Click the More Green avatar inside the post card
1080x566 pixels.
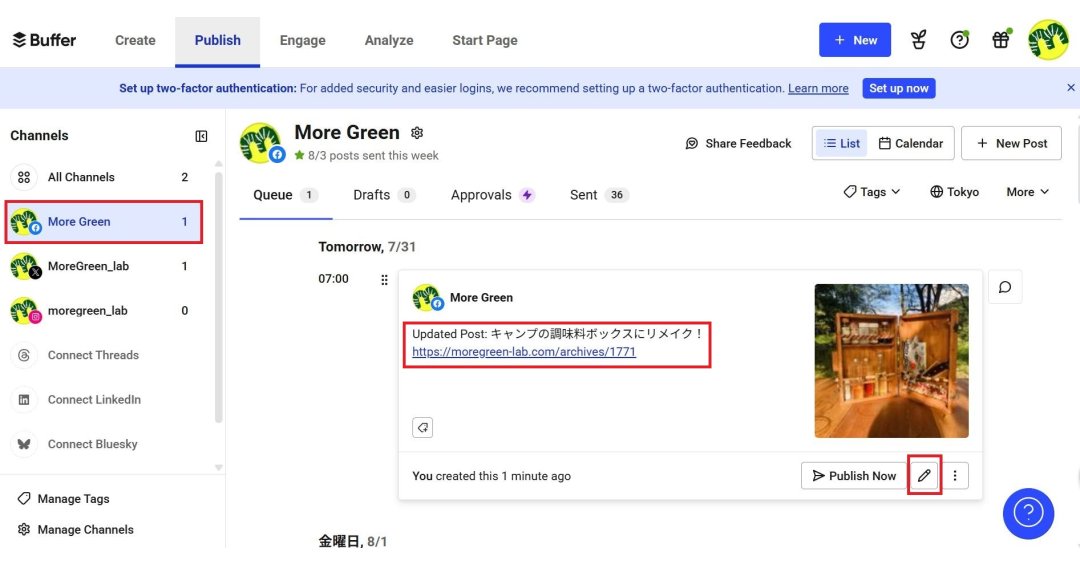[x=427, y=297]
